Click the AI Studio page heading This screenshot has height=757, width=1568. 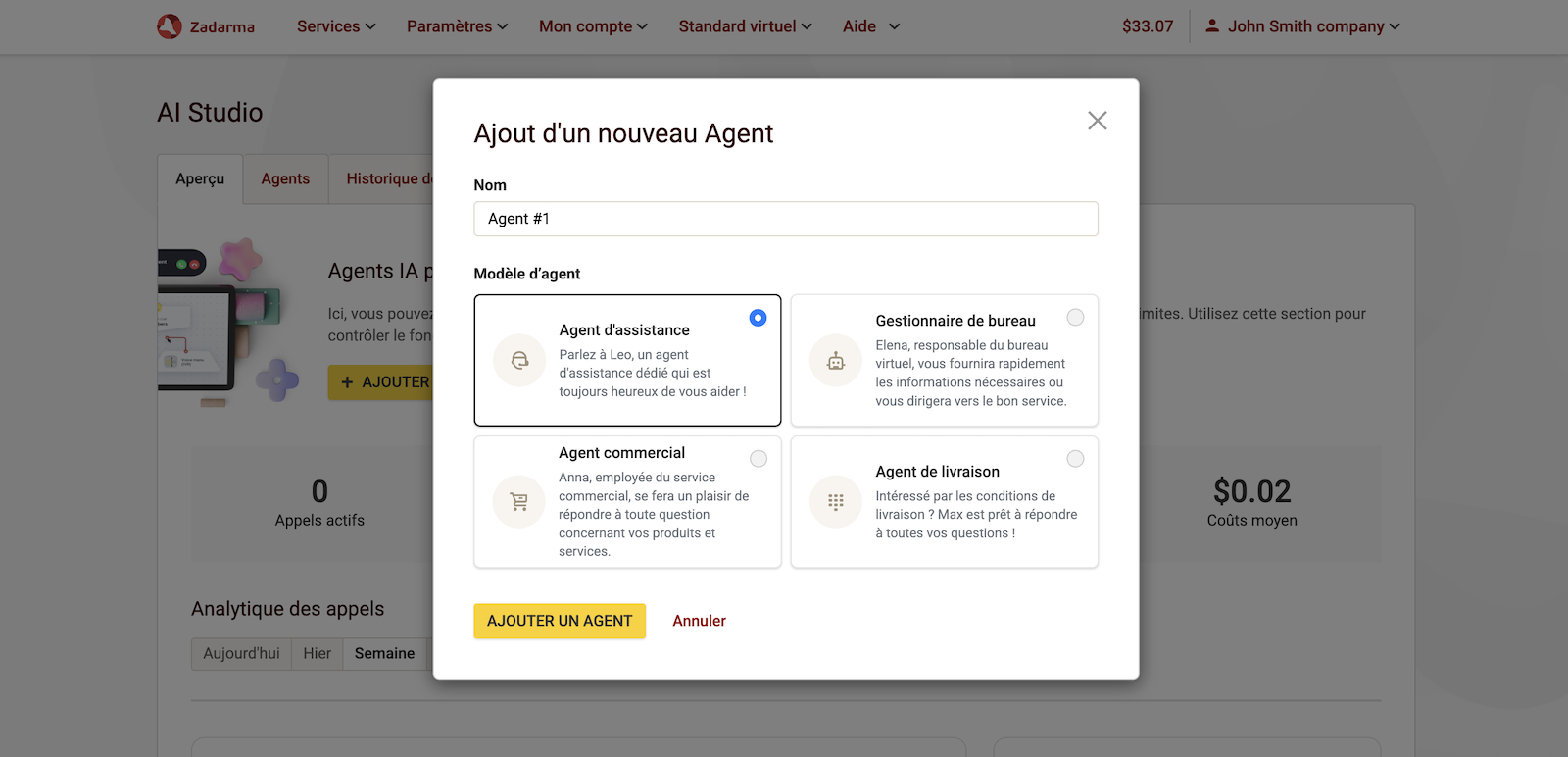click(x=210, y=113)
